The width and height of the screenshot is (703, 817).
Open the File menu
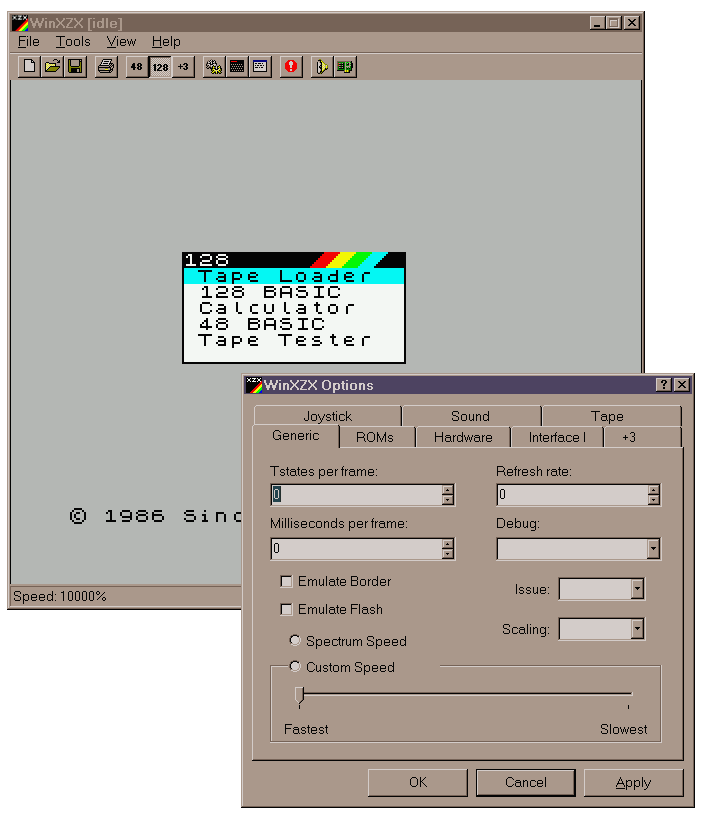[29, 42]
